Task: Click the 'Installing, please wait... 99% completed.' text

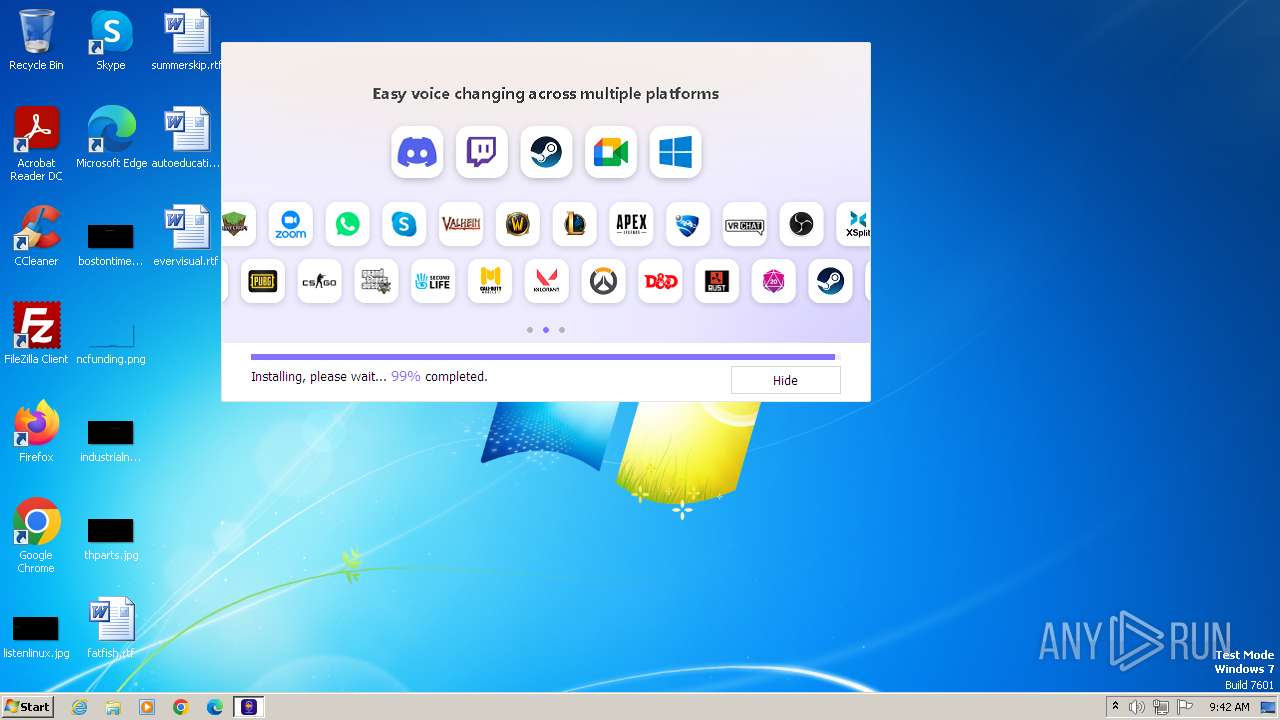Action: [x=369, y=377]
